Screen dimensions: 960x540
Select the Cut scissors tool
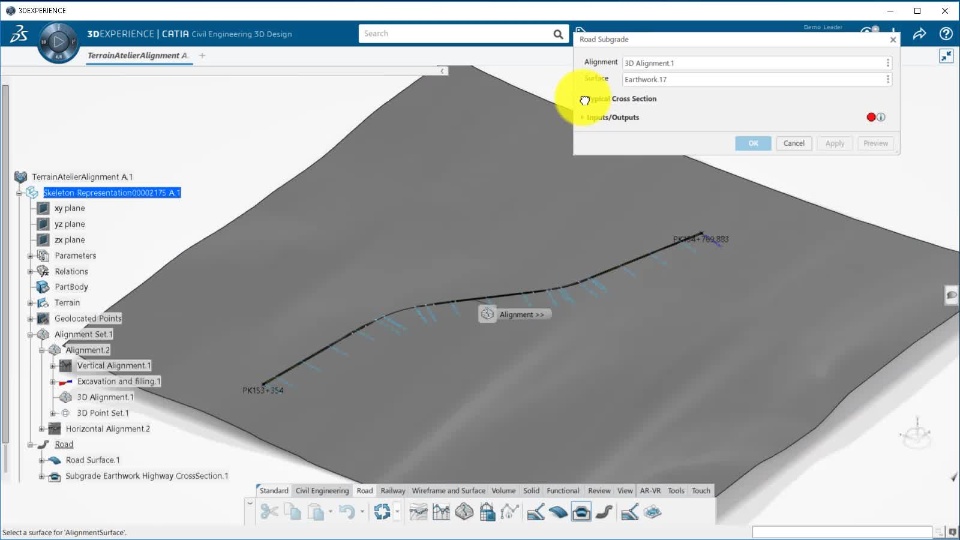(269, 511)
